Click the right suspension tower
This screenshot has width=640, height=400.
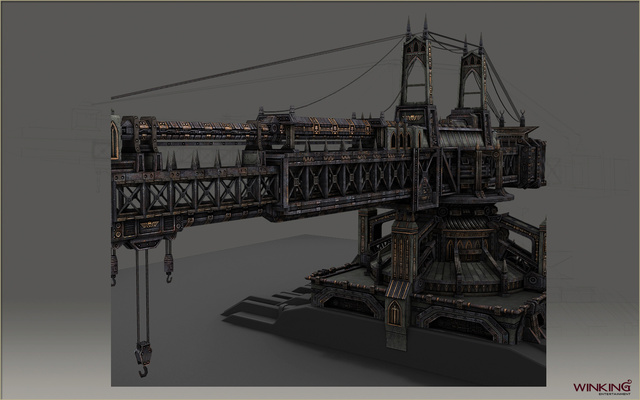pyautogui.click(x=471, y=84)
